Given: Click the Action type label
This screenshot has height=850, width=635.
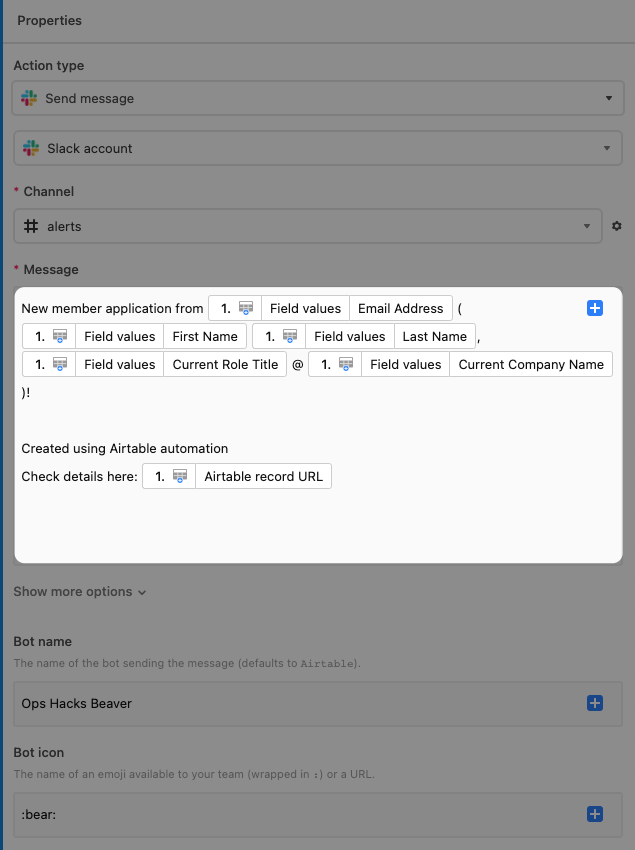Looking at the screenshot, I should pyautogui.click(x=49, y=66).
